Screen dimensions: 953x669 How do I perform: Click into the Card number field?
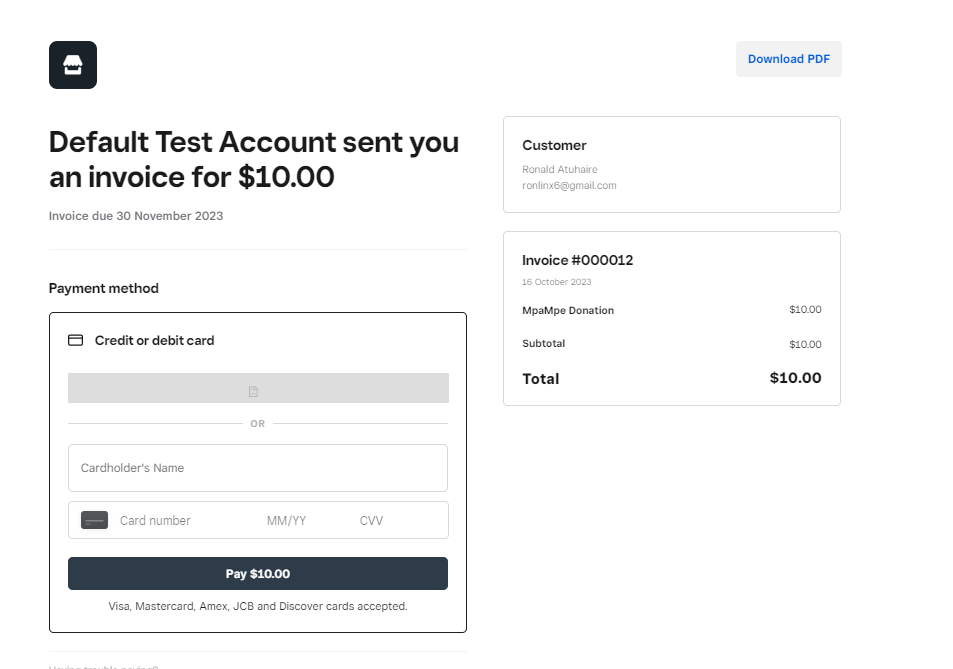[x=180, y=520]
